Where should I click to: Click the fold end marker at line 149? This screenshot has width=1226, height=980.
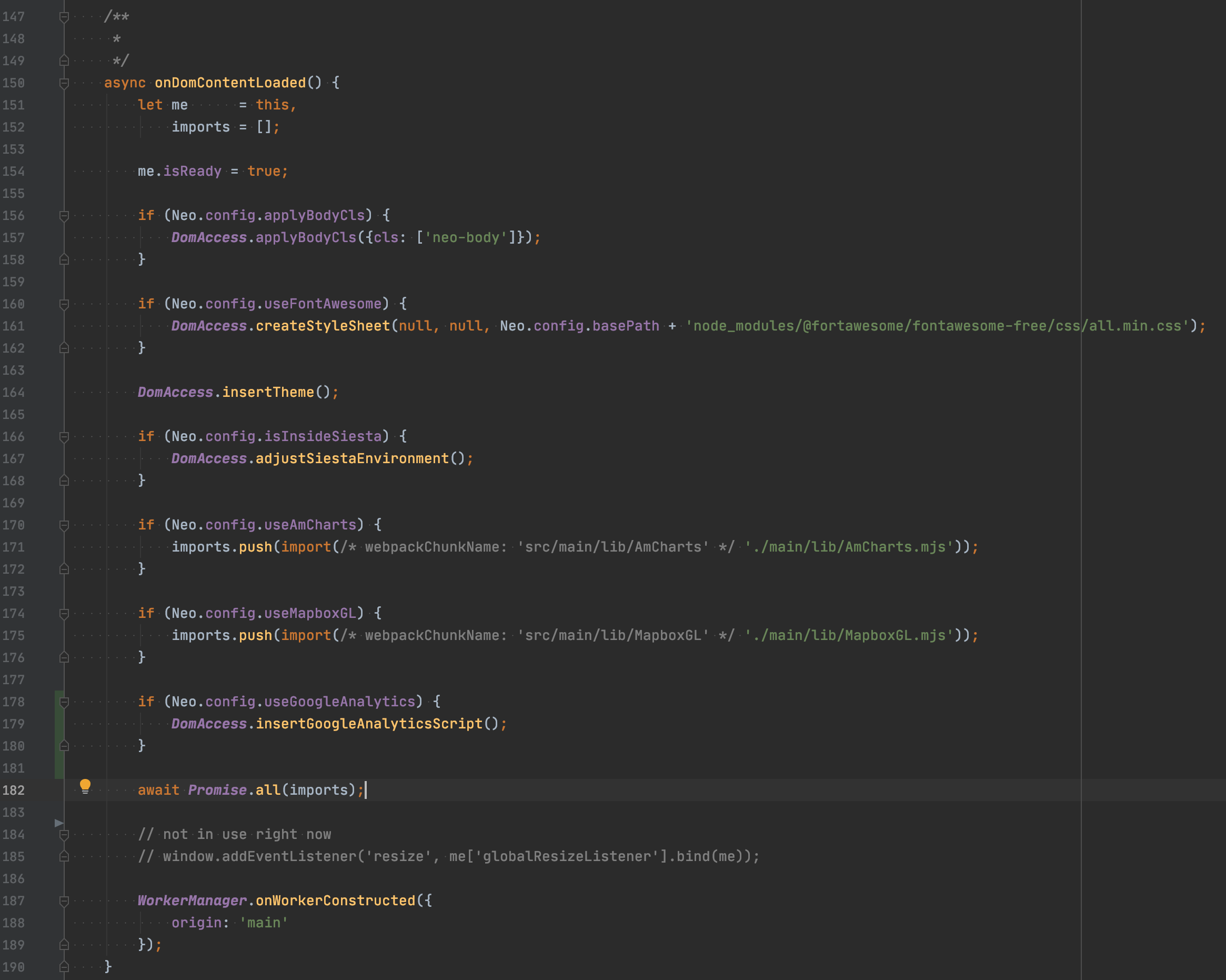click(x=64, y=61)
